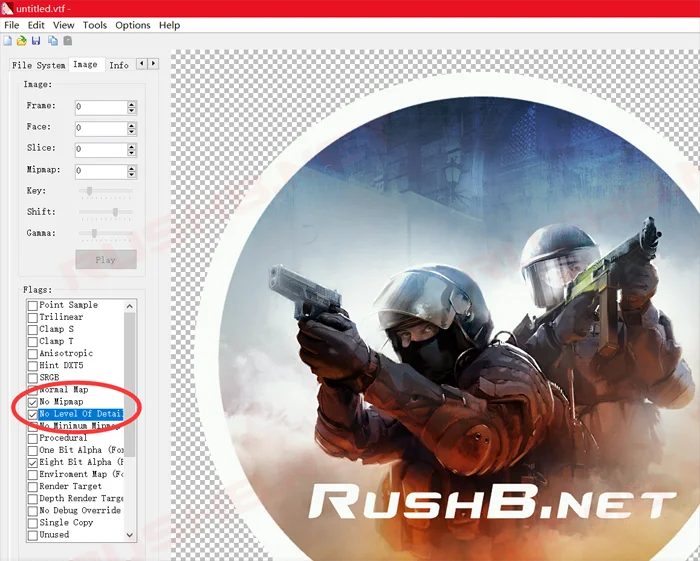The height and width of the screenshot is (561, 700).
Task: Decrease Frame value with down arrow
Action: click(x=131, y=111)
